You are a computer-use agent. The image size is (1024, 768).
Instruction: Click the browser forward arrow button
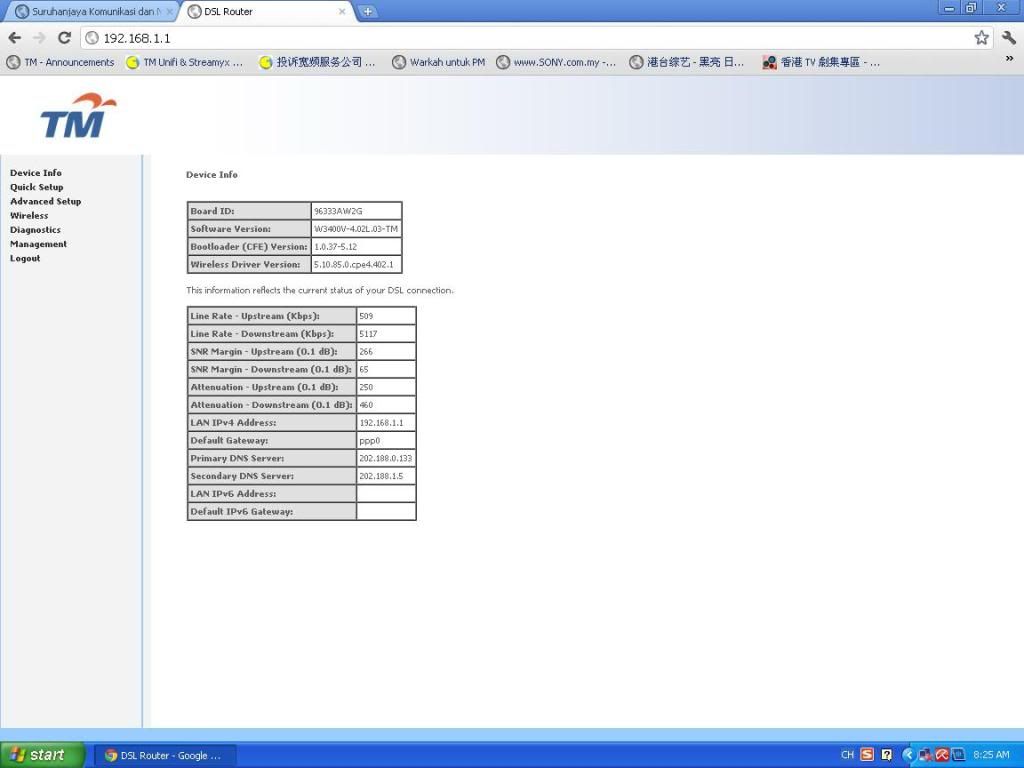[x=39, y=38]
